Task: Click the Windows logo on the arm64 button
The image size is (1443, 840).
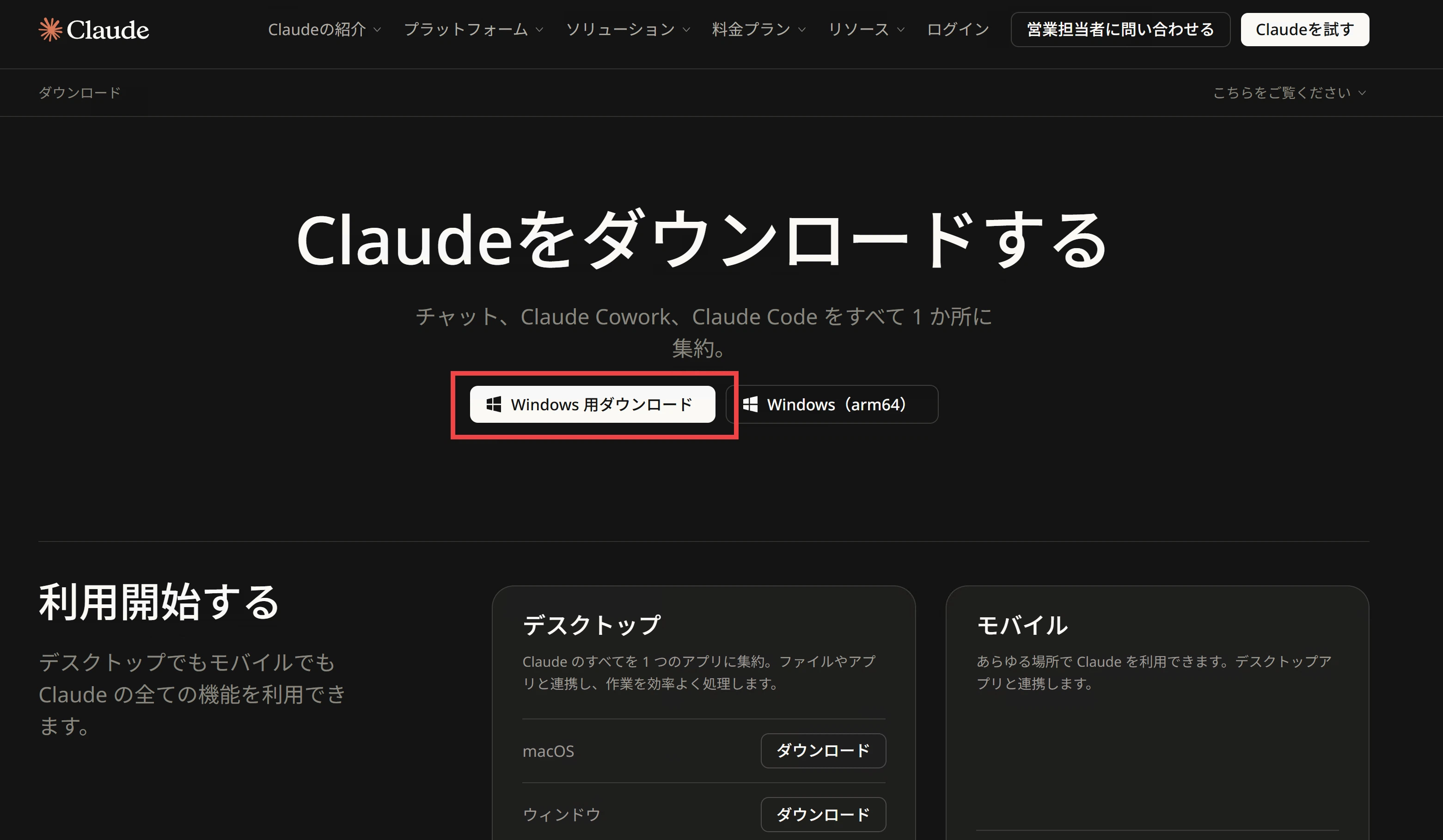Action: (x=750, y=404)
